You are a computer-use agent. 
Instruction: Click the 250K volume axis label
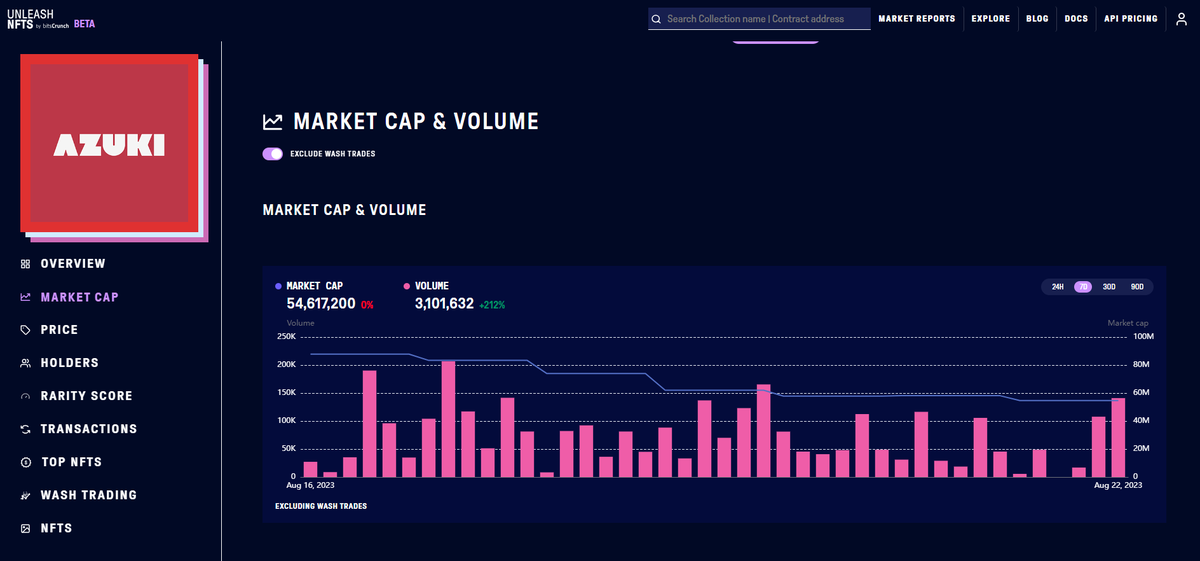tap(285, 337)
